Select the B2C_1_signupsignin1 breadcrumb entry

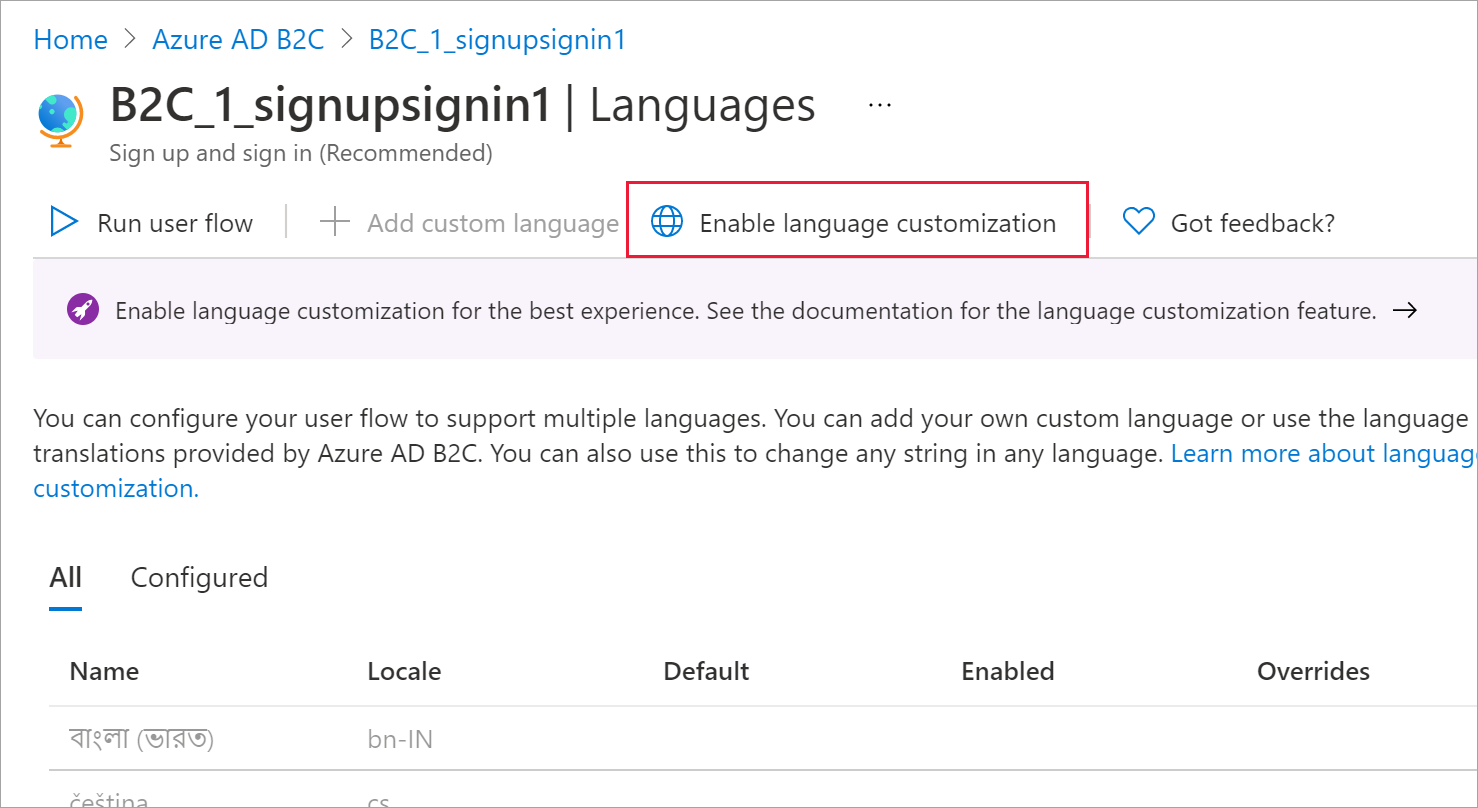pos(496,39)
